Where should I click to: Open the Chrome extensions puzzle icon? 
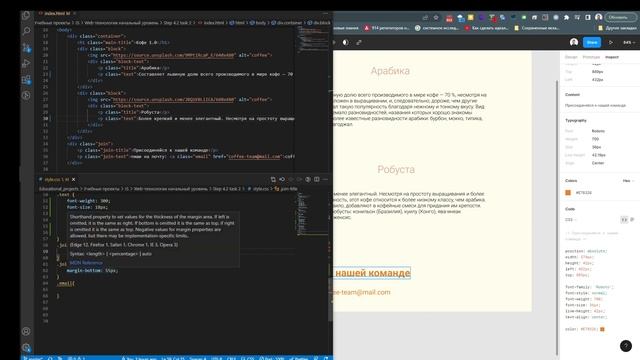(567, 18)
